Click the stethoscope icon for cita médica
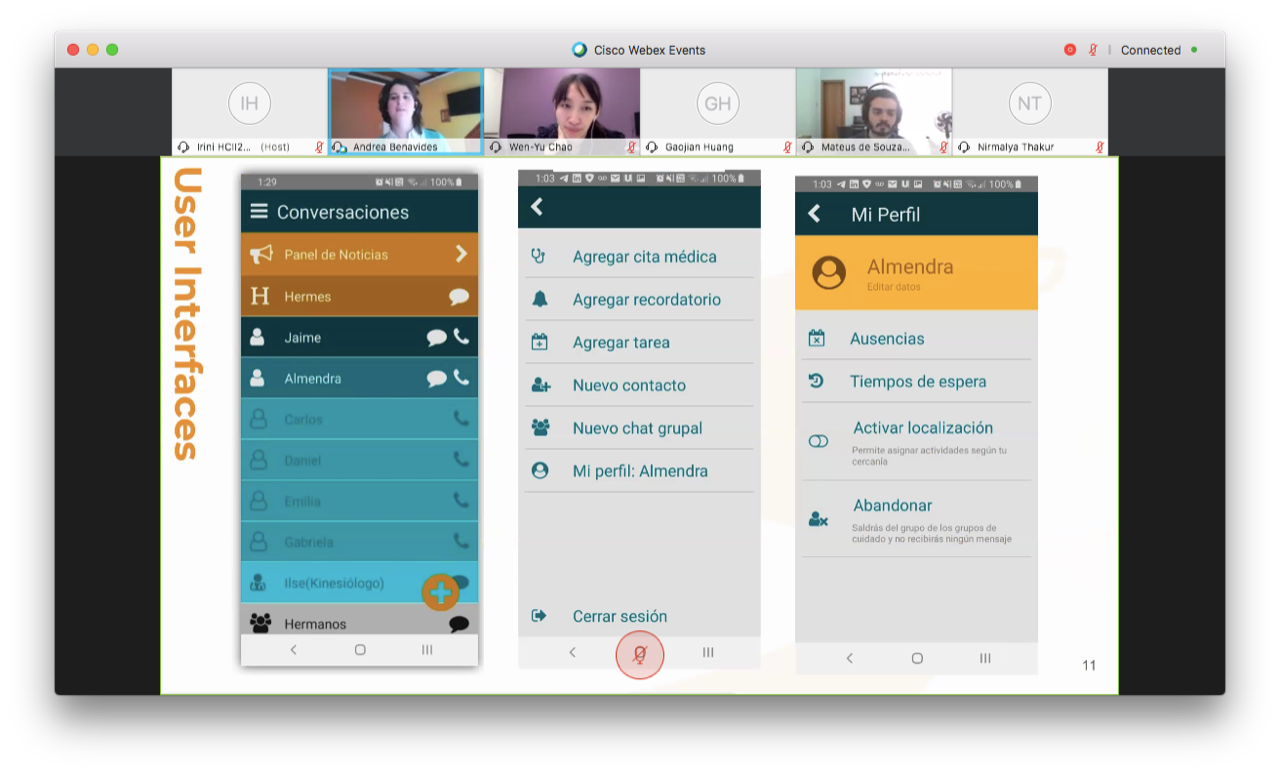The image size is (1280, 773). 539,256
